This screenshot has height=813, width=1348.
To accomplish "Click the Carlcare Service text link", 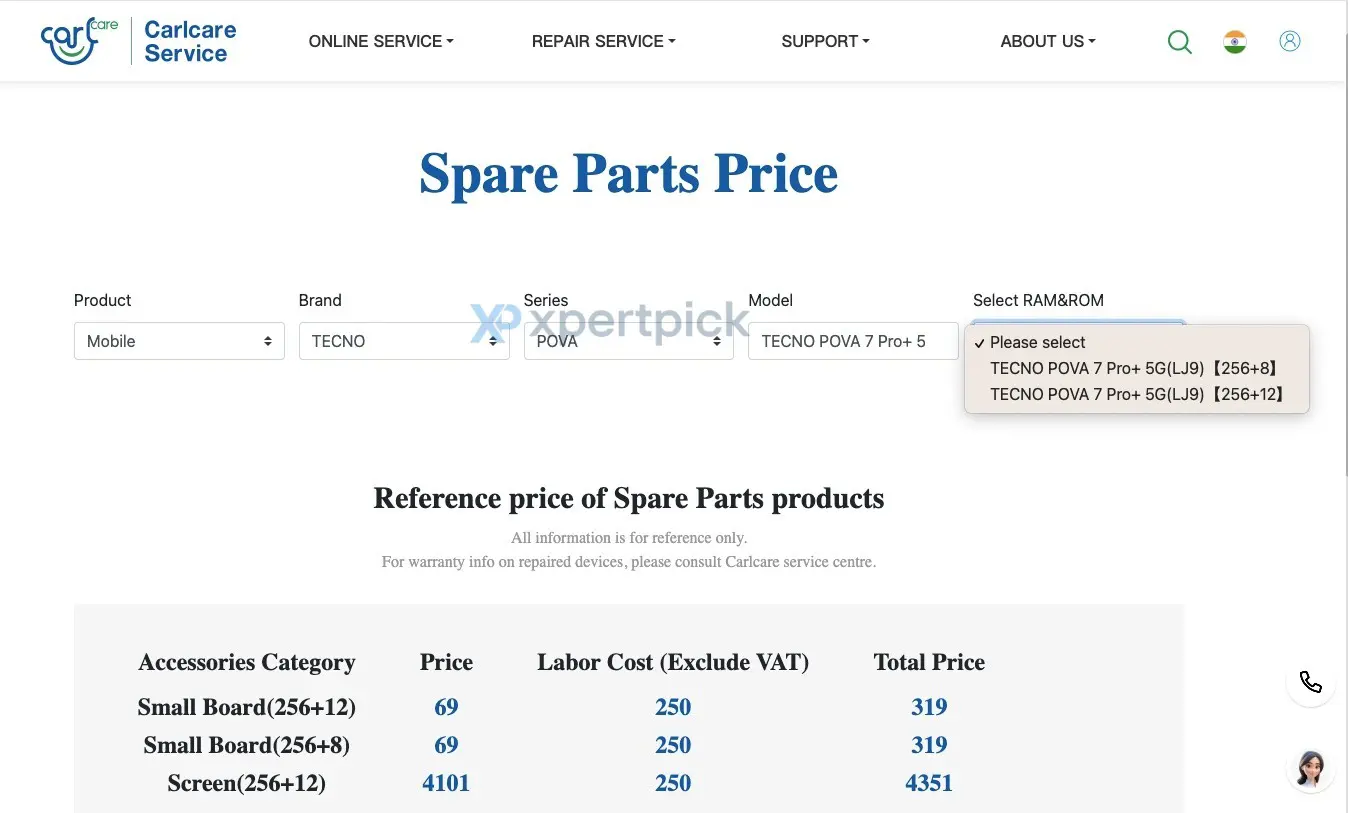I will pos(190,41).
